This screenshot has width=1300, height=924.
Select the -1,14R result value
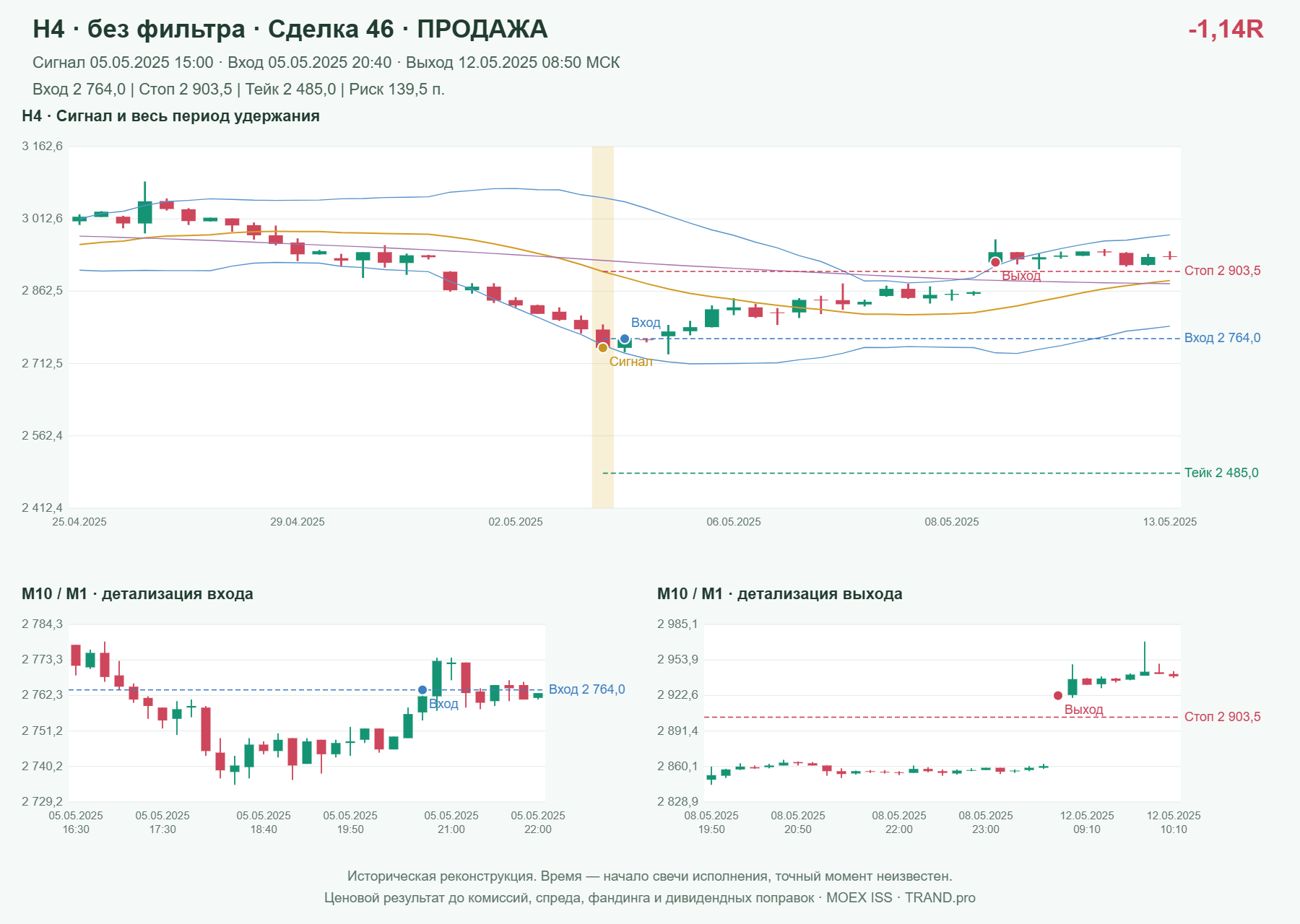pos(1226,29)
